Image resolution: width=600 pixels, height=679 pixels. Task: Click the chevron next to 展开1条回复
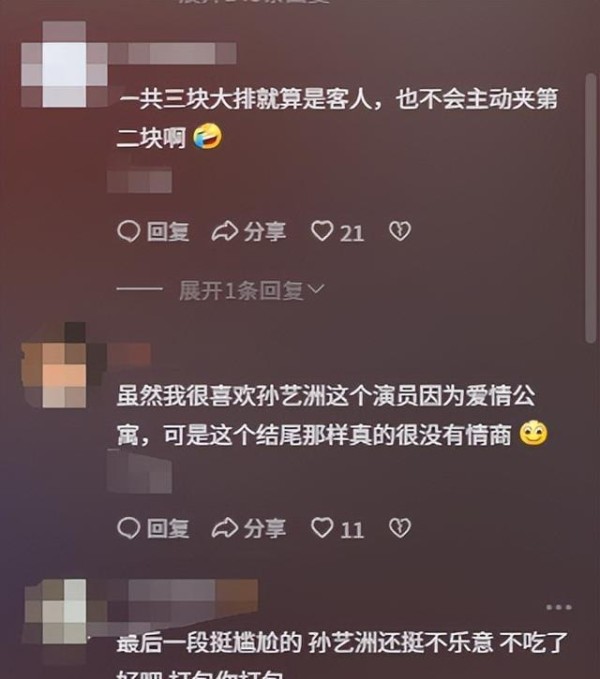pos(316,289)
